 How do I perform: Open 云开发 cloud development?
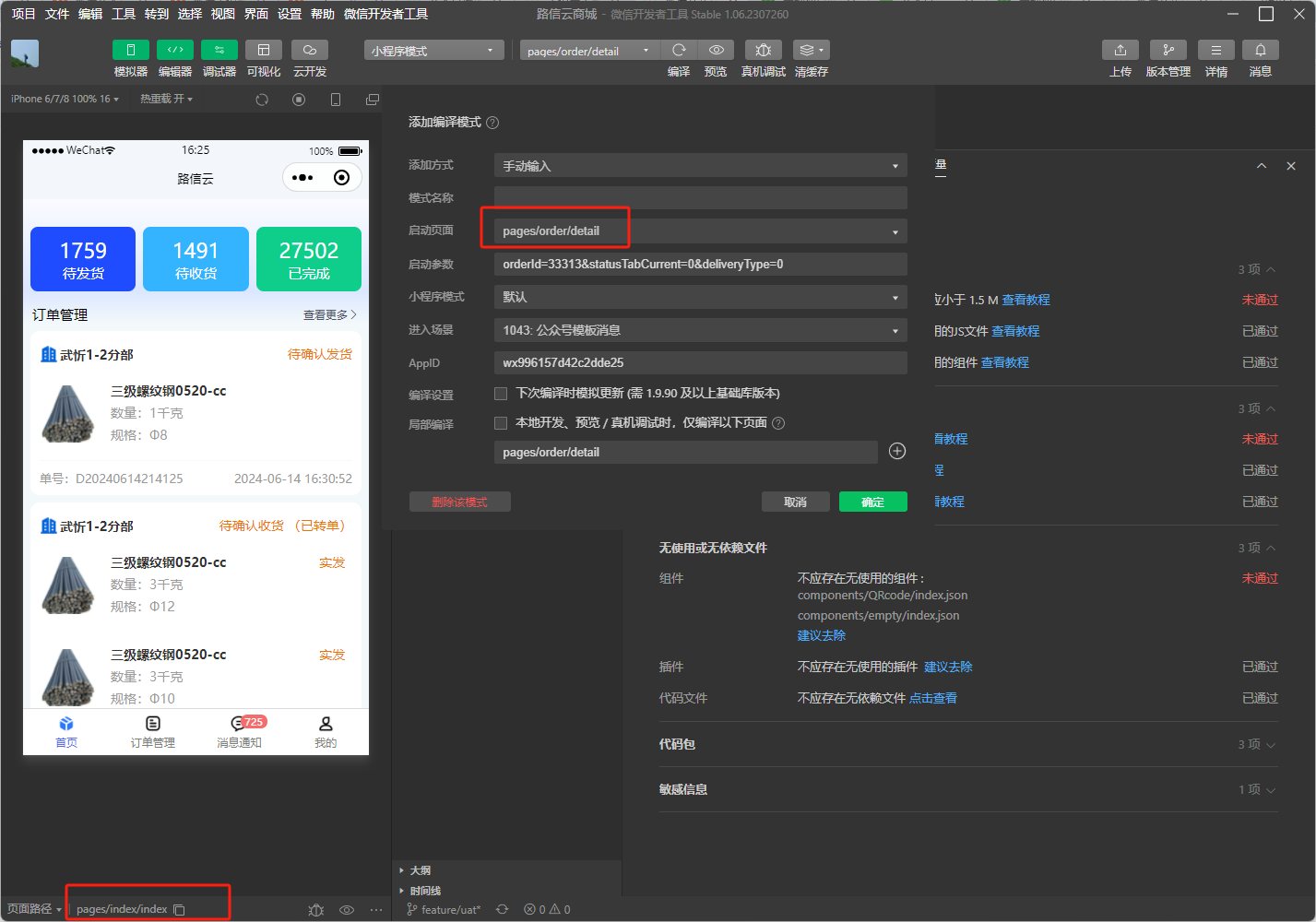pos(310,50)
